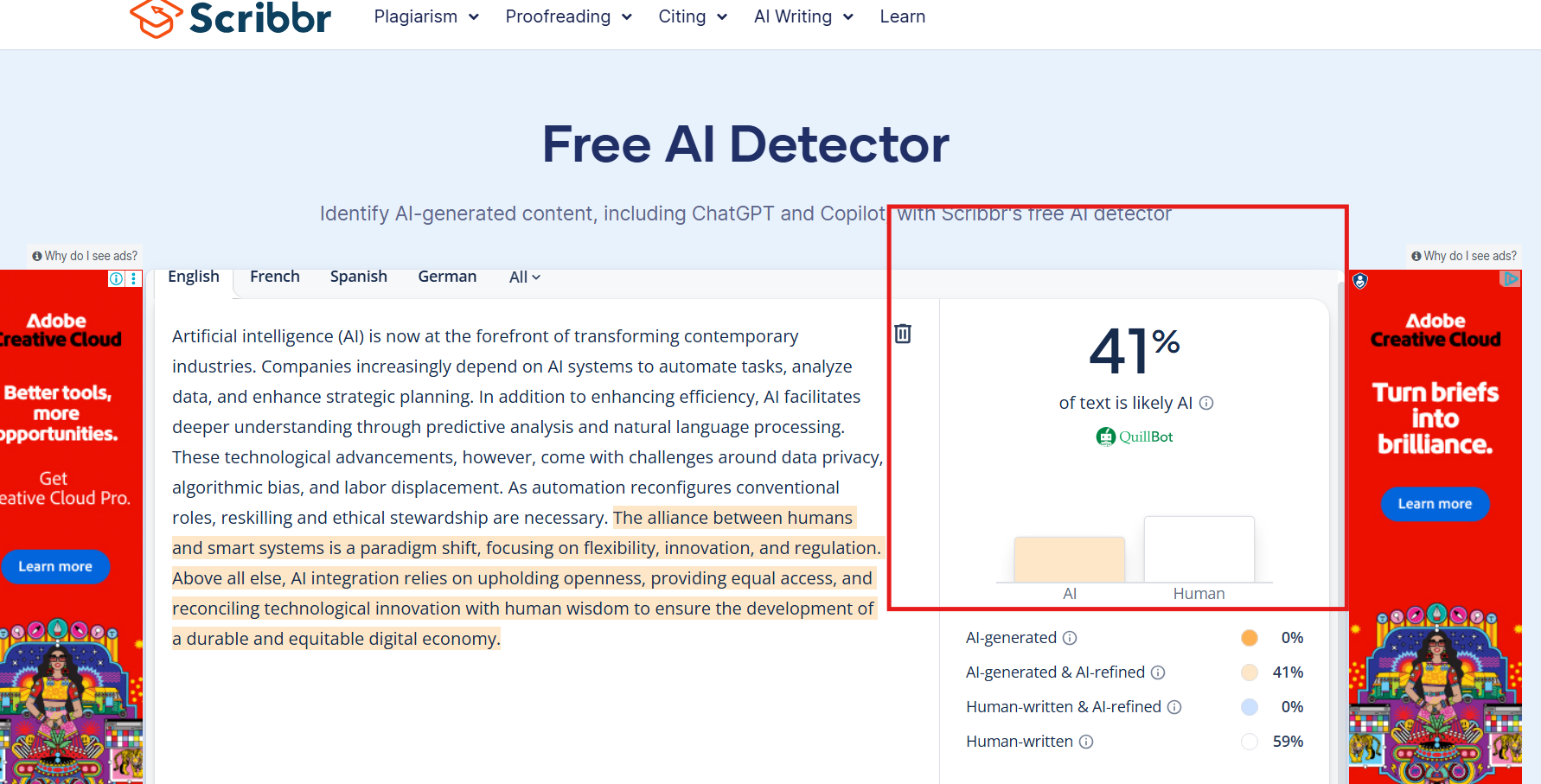Image resolution: width=1541 pixels, height=784 pixels.
Task: Click the Scribbr logo icon
Action: pyautogui.click(x=156, y=17)
